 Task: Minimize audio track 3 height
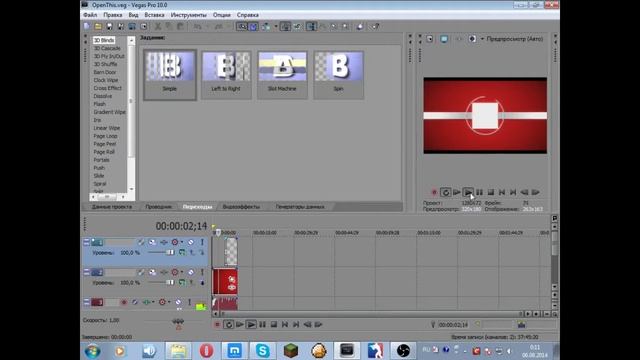point(86,302)
